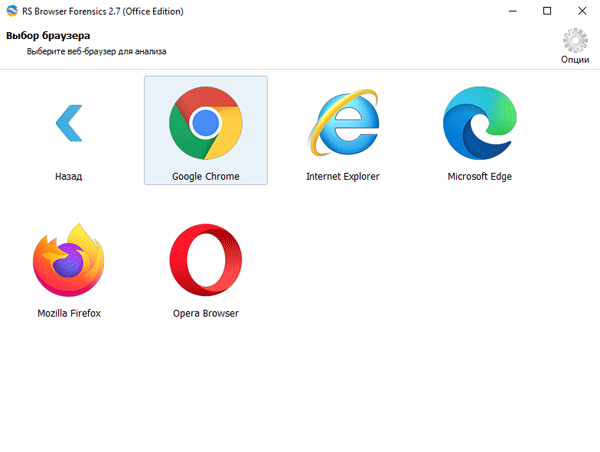The width and height of the screenshot is (600, 452).
Task: Click the Выберите веб-браузер для анализа subtitle
Action: (96, 51)
